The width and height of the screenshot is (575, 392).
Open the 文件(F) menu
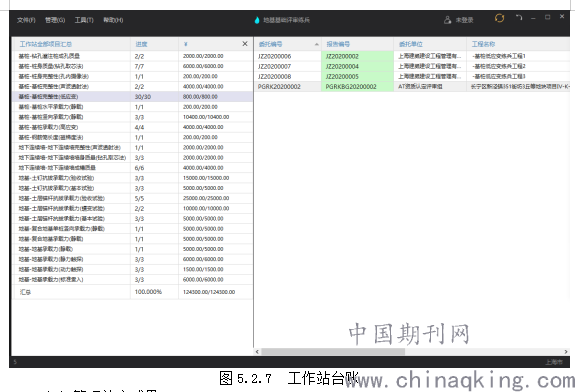click(26, 20)
